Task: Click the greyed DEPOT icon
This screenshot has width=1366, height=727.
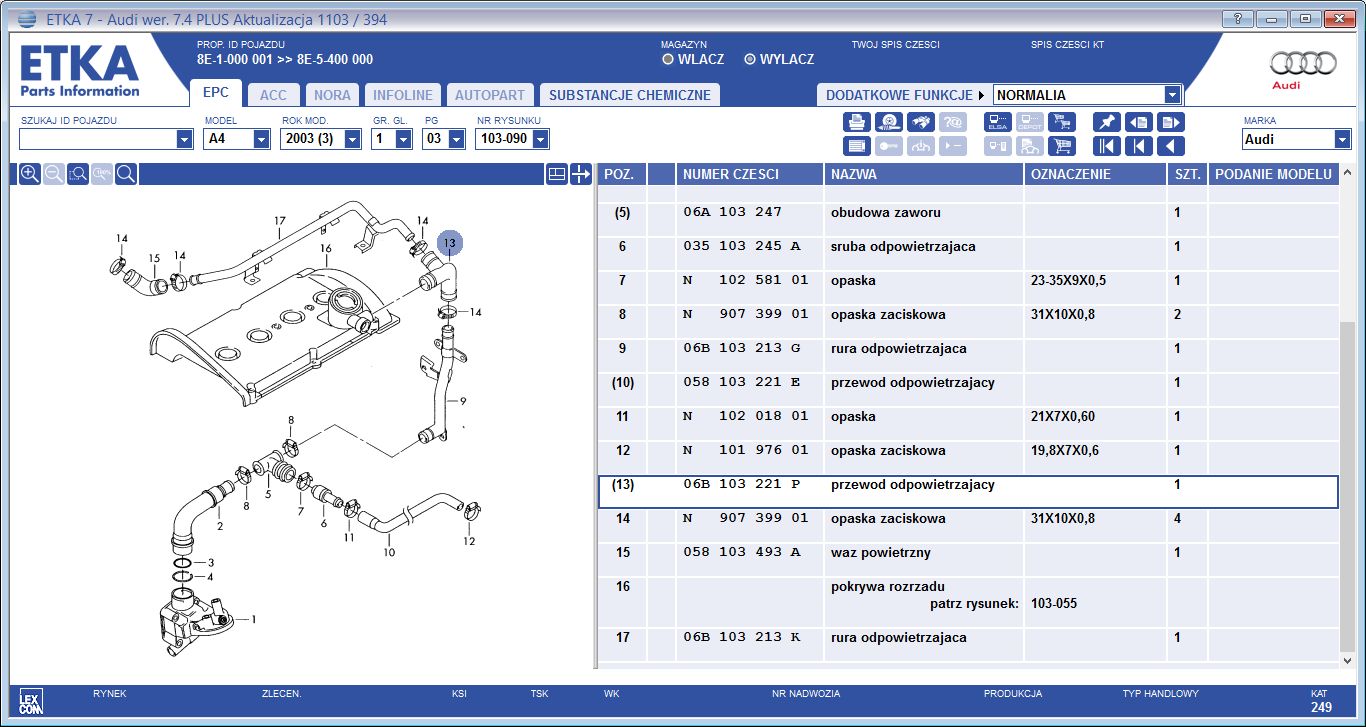Action: click(1029, 122)
